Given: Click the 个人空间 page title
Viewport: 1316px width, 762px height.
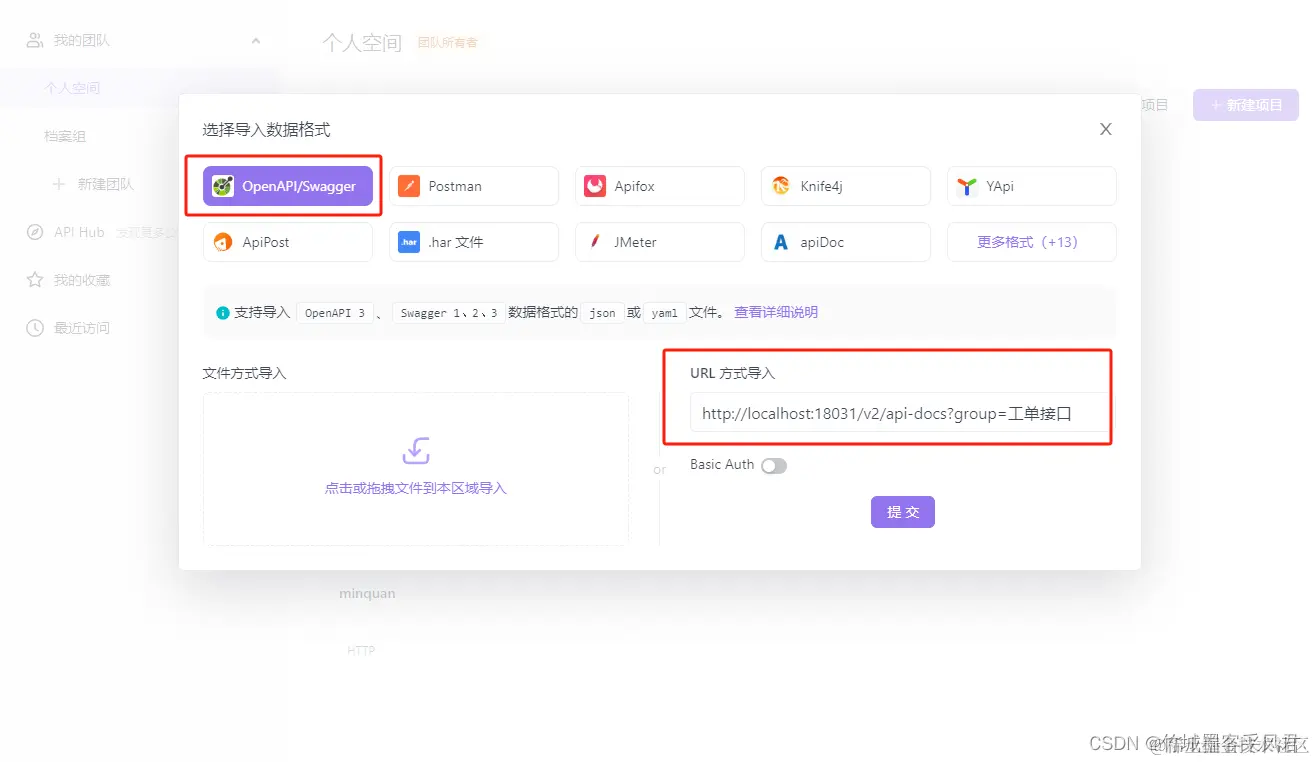Looking at the screenshot, I should click(x=362, y=43).
